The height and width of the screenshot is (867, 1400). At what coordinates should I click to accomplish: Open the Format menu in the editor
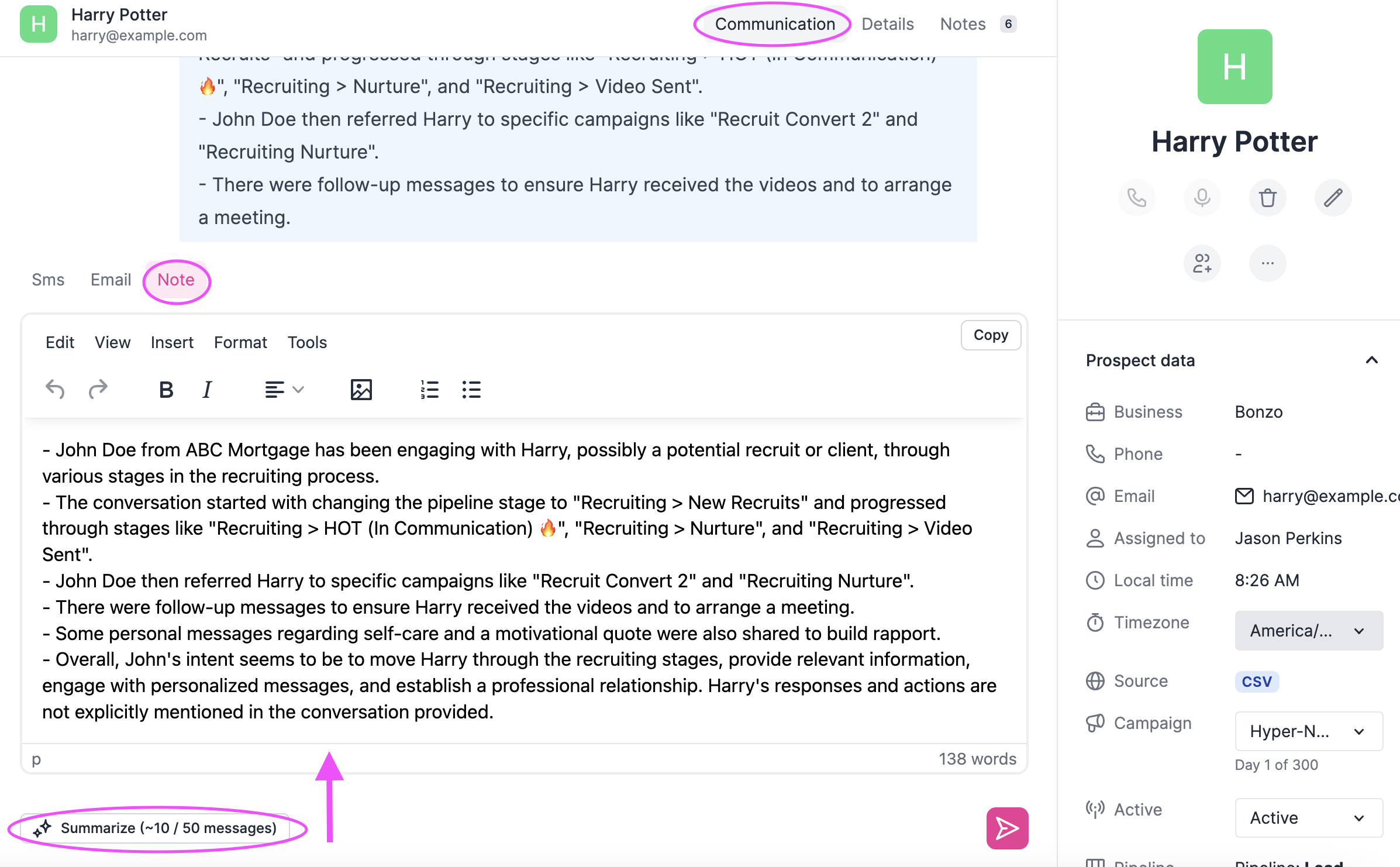tap(240, 342)
